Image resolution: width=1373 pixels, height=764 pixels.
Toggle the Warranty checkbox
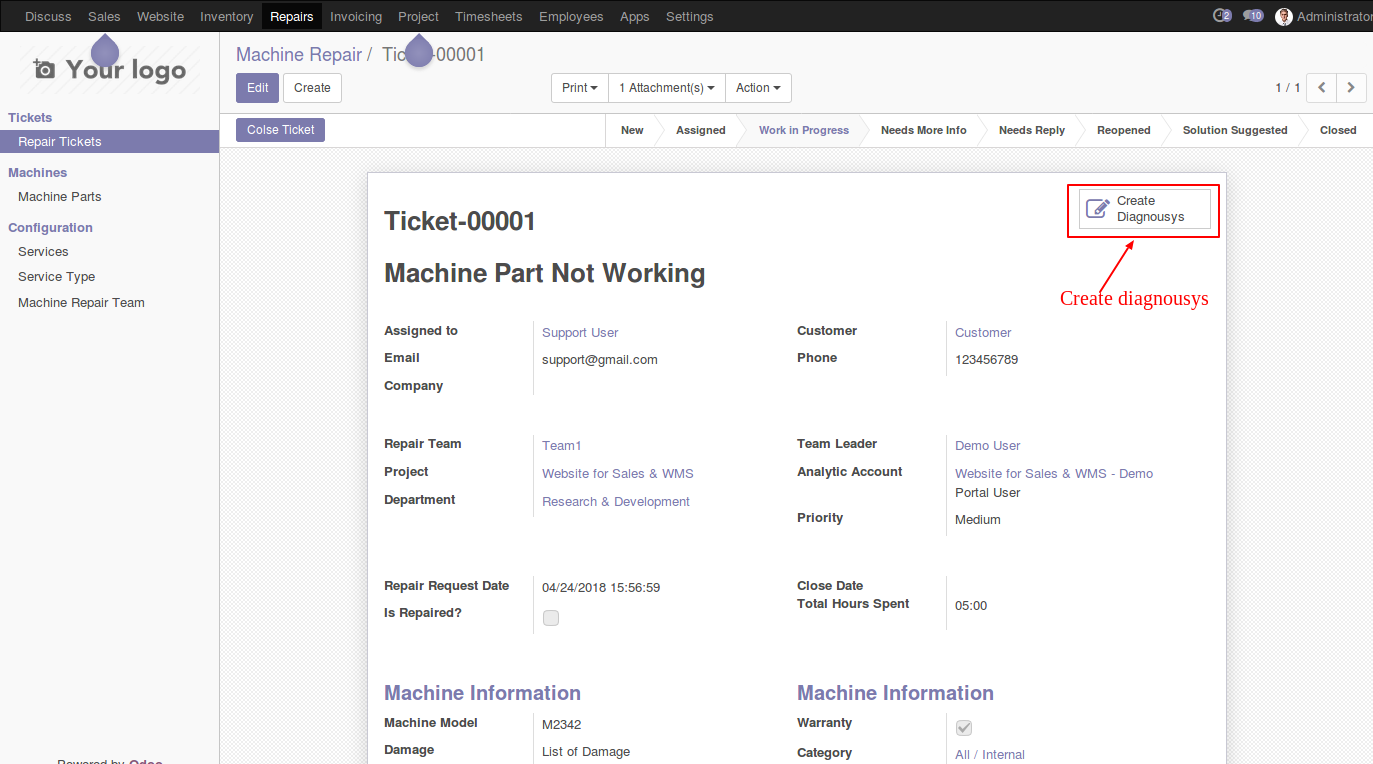click(x=964, y=728)
